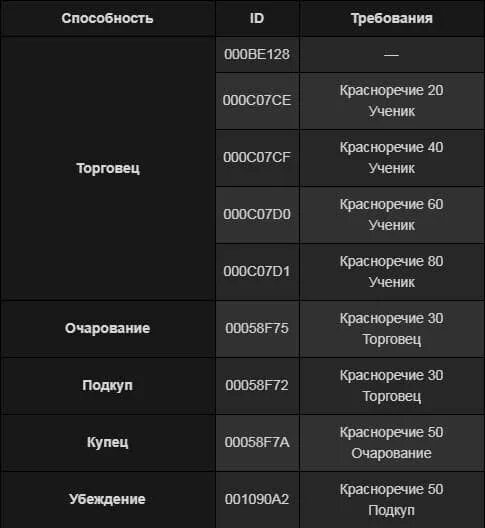Select ID 000BE128 cell
This screenshot has height=528, width=485.
point(257,55)
